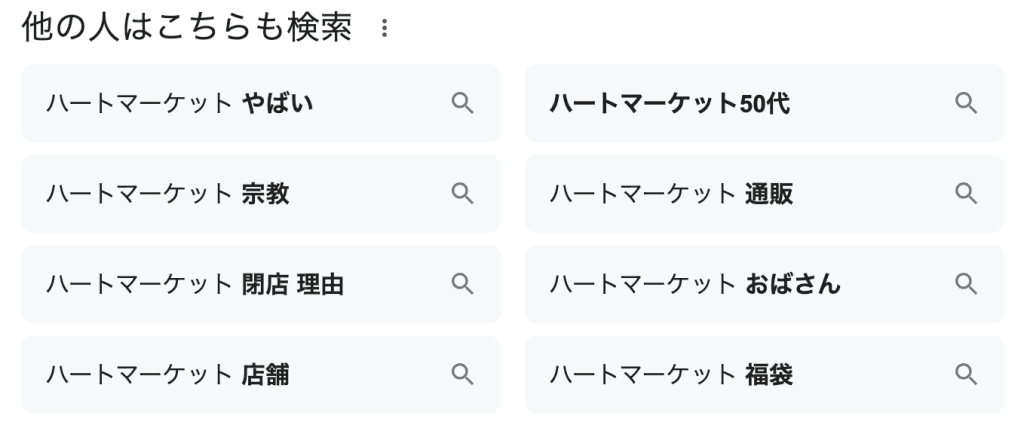Click search icon beside ハートマーケット やばい

pyautogui.click(x=462, y=103)
